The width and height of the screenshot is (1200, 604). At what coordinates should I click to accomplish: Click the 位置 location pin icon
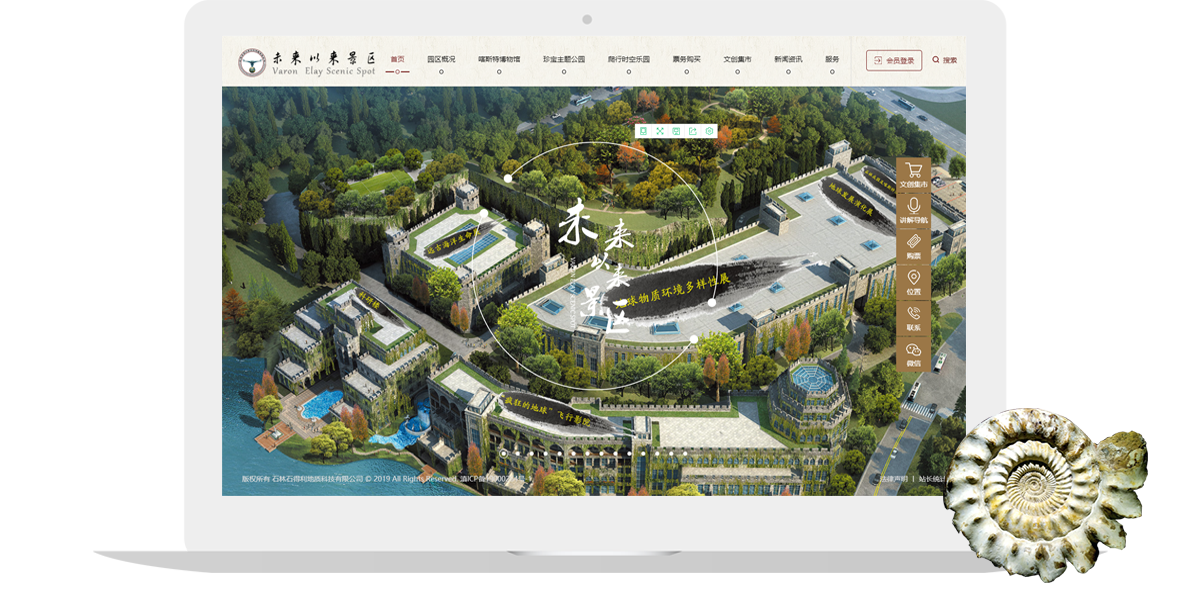click(x=913, y=280)
